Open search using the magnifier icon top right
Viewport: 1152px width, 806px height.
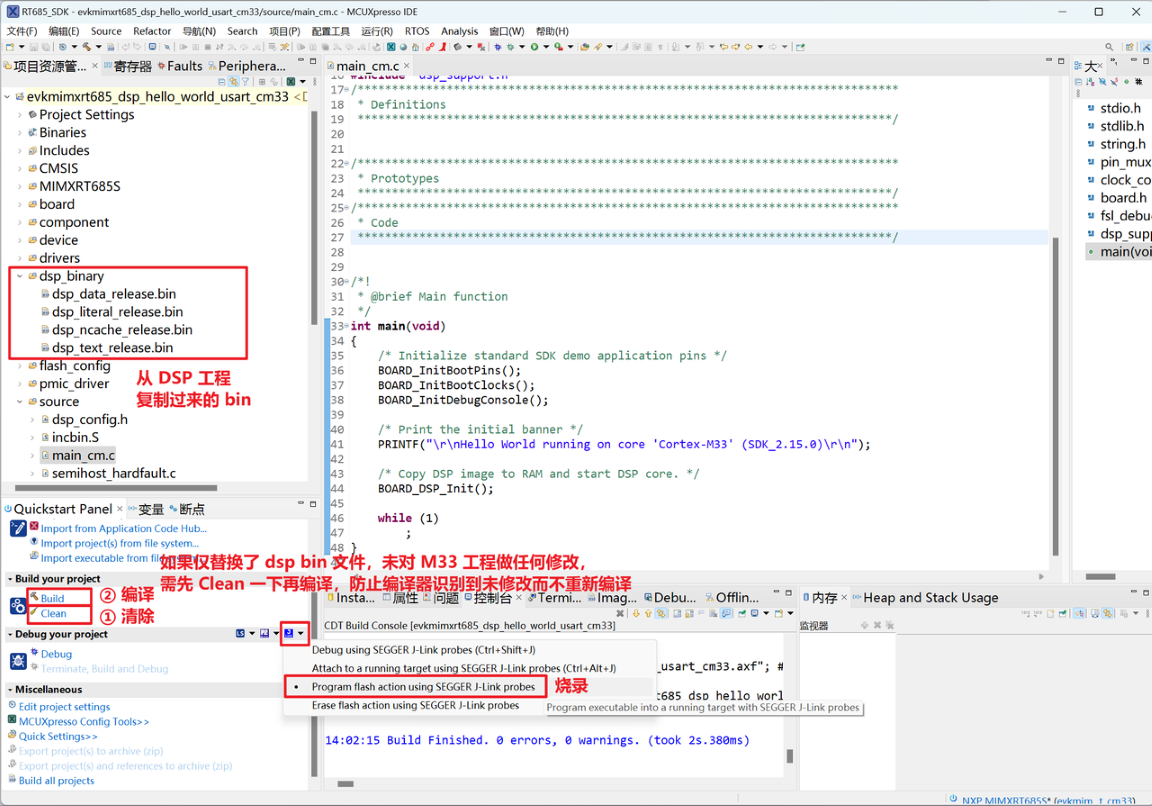click(x=1108, y=47)
